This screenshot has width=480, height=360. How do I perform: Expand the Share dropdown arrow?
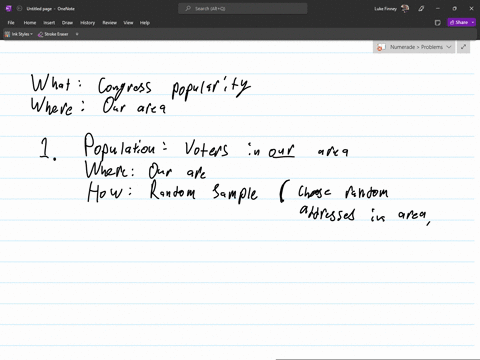473,22
